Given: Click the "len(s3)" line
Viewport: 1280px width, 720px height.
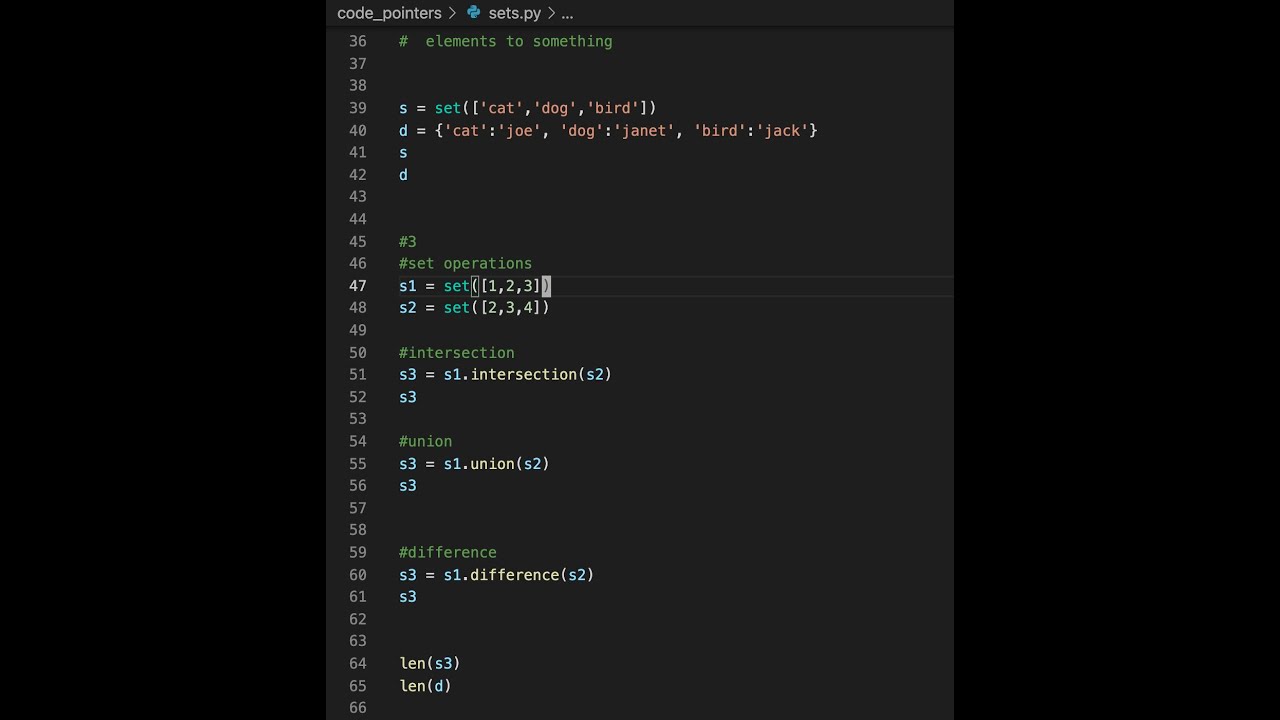Looking at the screenshot, I should pyautogui.click(x=430, y=663).
